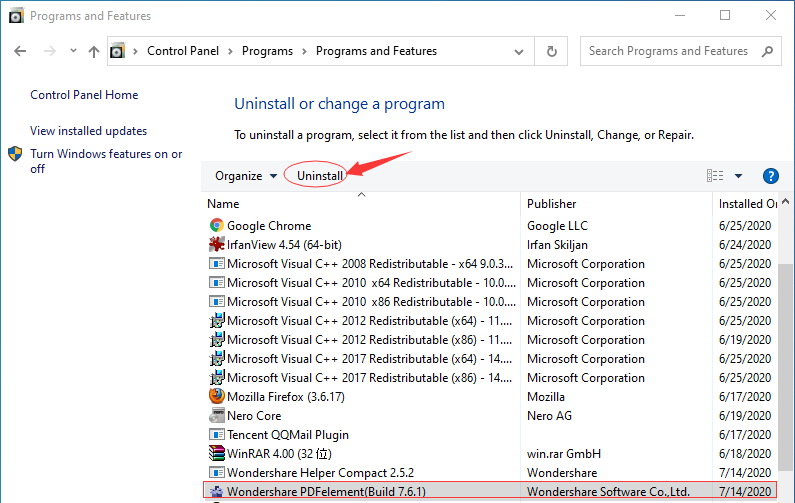795x503 pixels.
Task: Click Visual C++ 2012 (x64) installer icon
Action: click(x=216, y=320)
